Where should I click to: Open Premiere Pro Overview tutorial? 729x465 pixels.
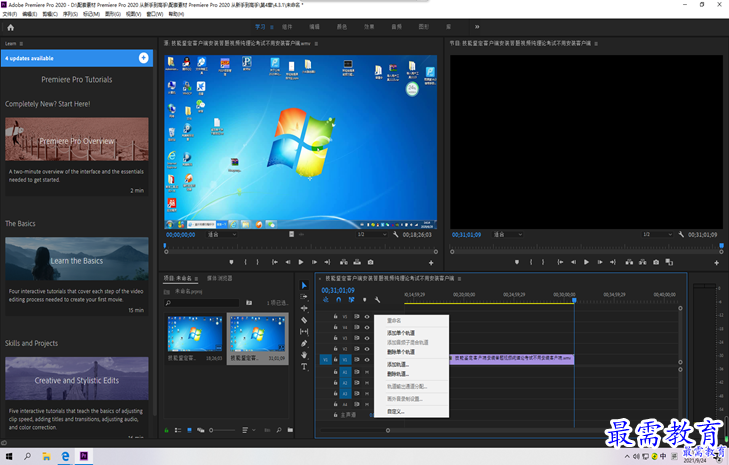point(77,139)
